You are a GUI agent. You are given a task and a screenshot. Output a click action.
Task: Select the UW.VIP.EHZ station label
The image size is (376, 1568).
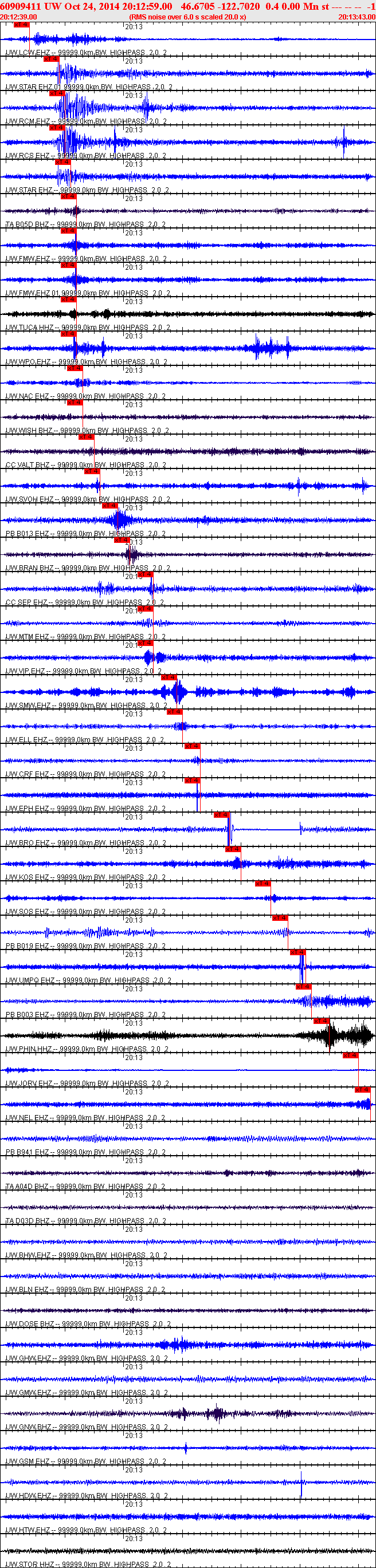click(x=84, y=671)
